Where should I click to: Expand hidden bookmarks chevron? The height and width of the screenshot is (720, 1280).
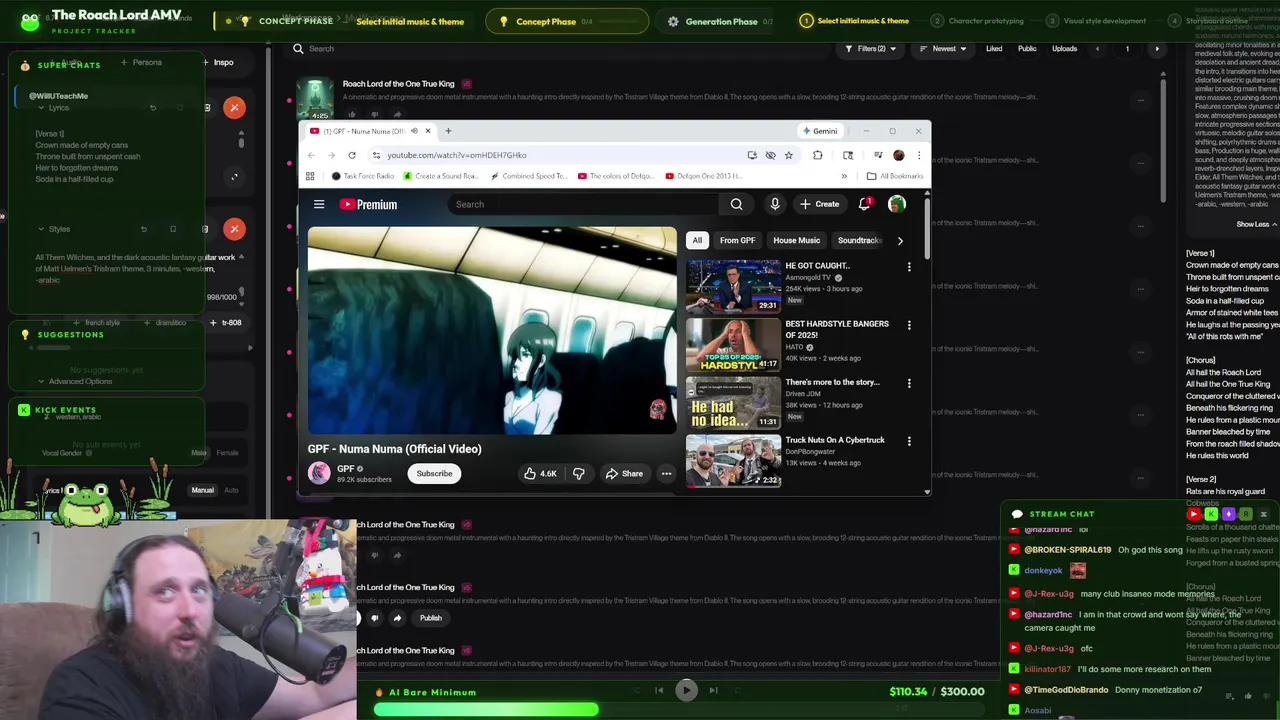tap(844, 176)
